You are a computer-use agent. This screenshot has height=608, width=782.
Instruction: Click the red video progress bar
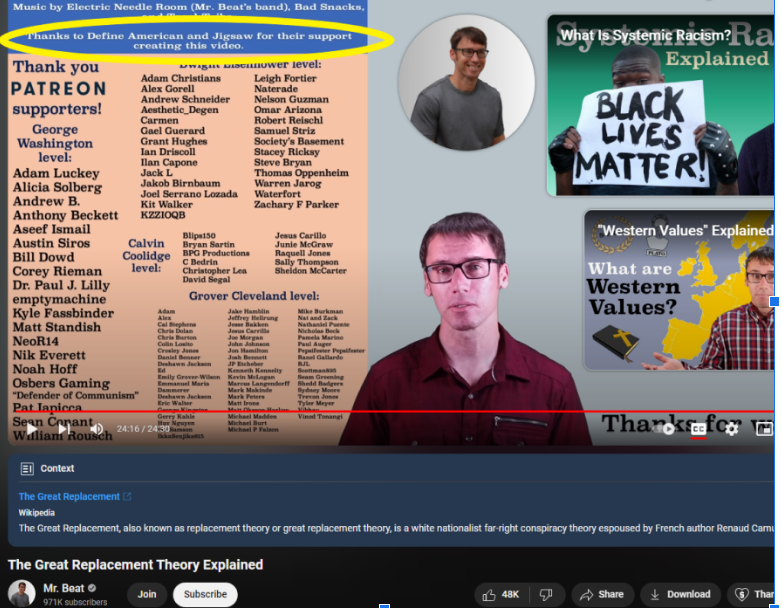[x=300, y=411]
